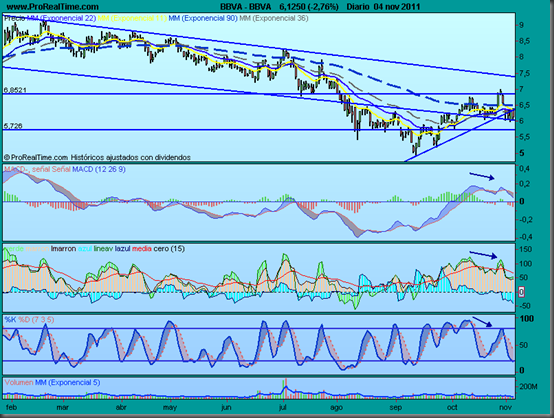Click the 8,5 value on price axis
Screen dimensions: 554x418
click(x=524, y=41)
